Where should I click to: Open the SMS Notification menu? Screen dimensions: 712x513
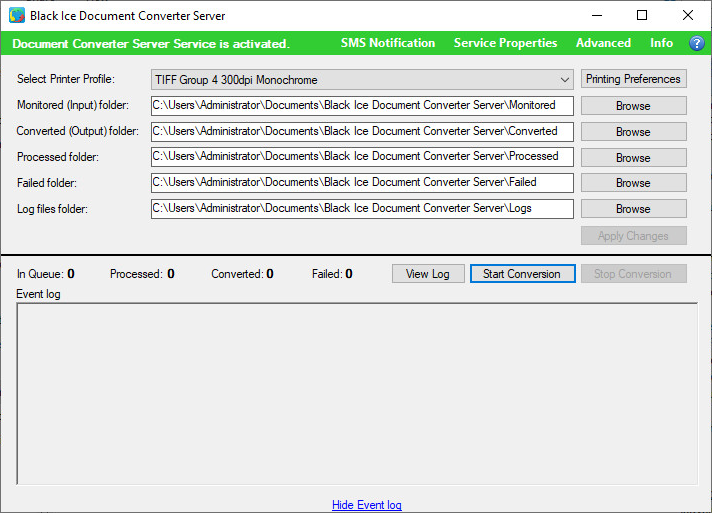[387, 43]
